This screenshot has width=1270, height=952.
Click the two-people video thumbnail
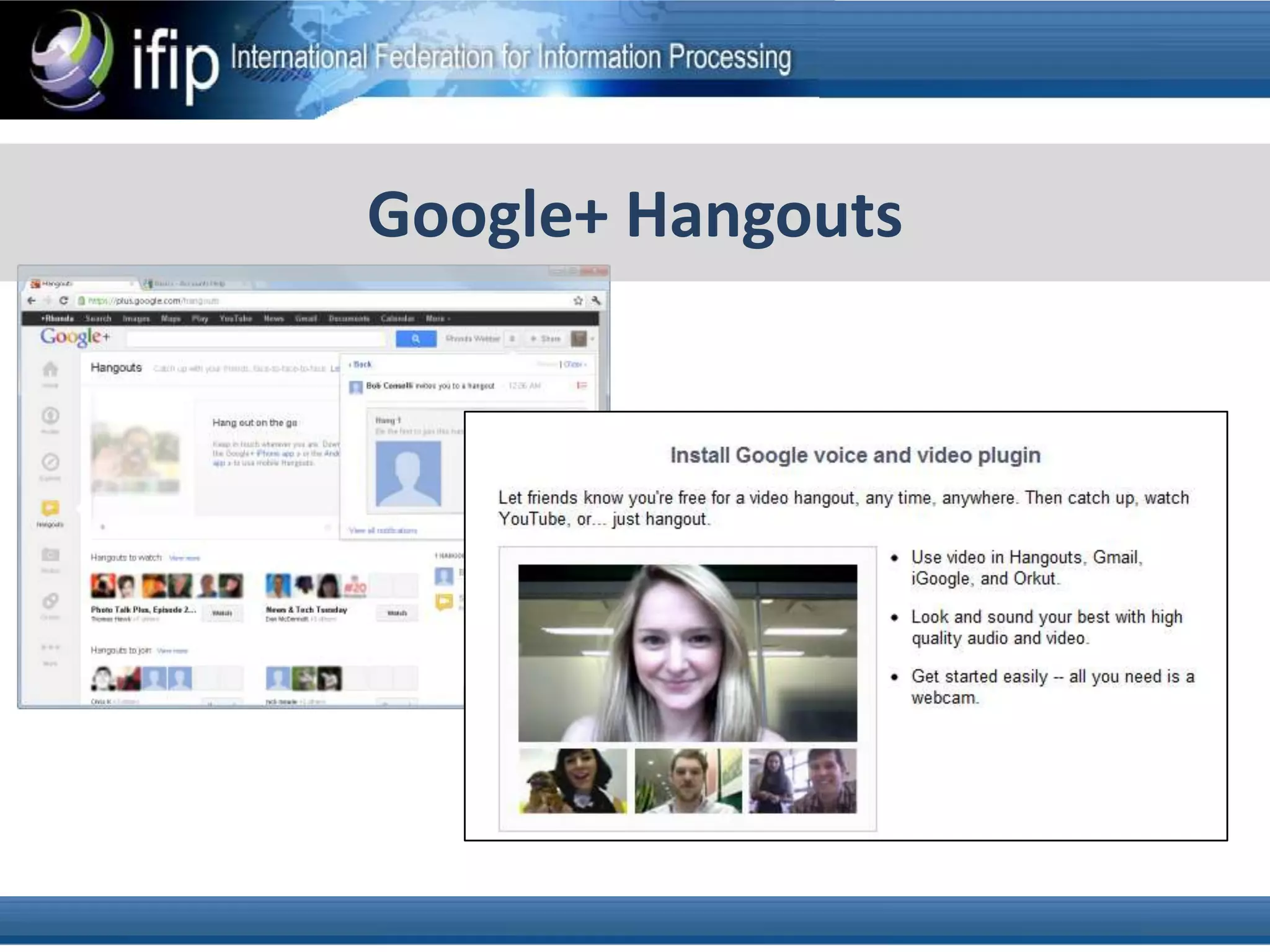click(x=802, y=781)
